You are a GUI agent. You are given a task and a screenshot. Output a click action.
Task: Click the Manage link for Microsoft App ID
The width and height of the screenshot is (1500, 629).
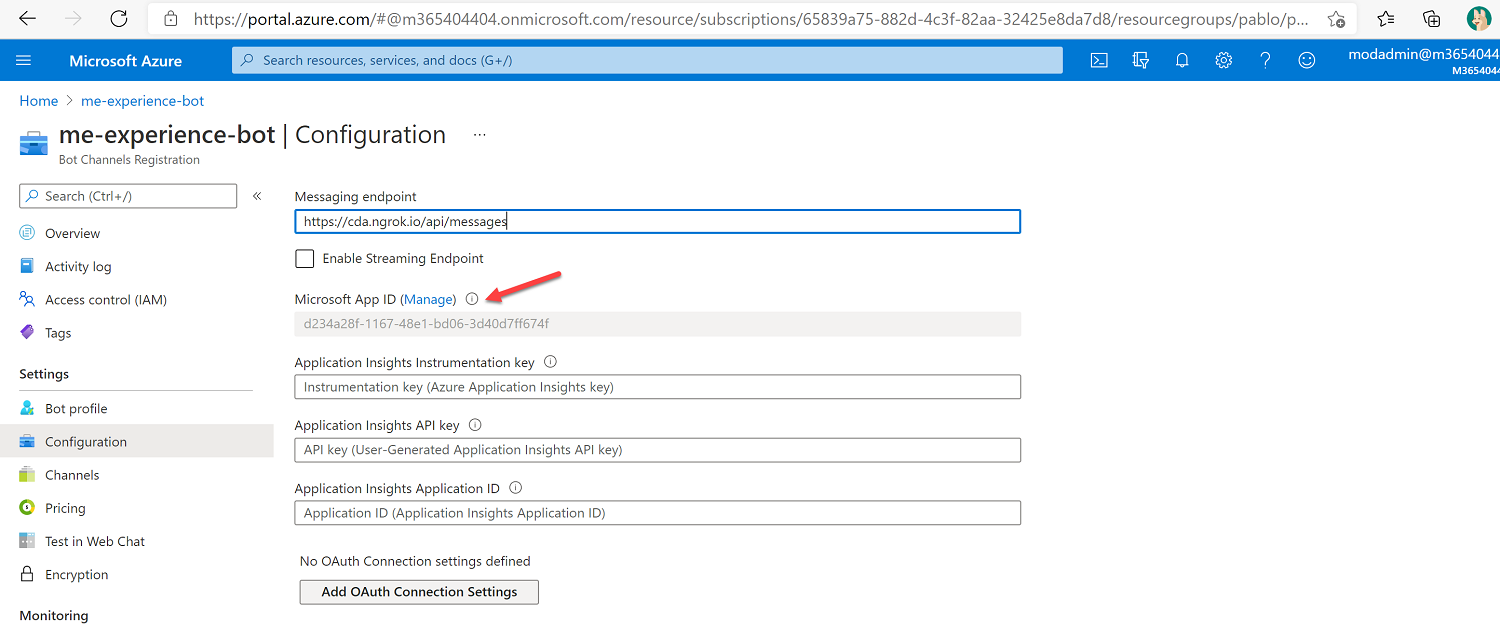point(428,299)
